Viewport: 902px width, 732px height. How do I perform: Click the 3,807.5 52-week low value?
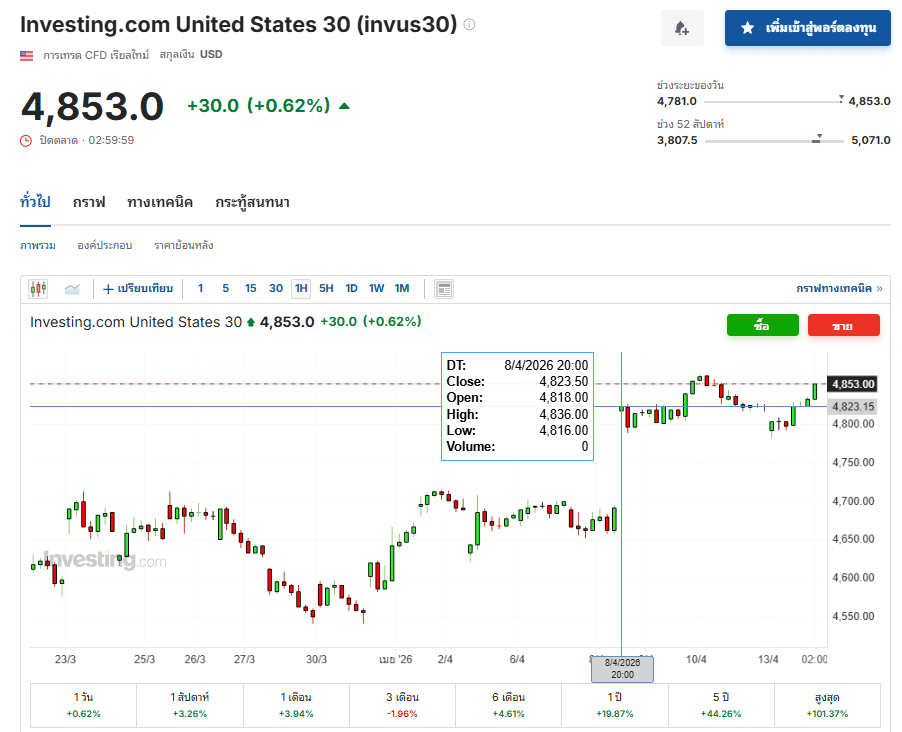click(677, 140)
